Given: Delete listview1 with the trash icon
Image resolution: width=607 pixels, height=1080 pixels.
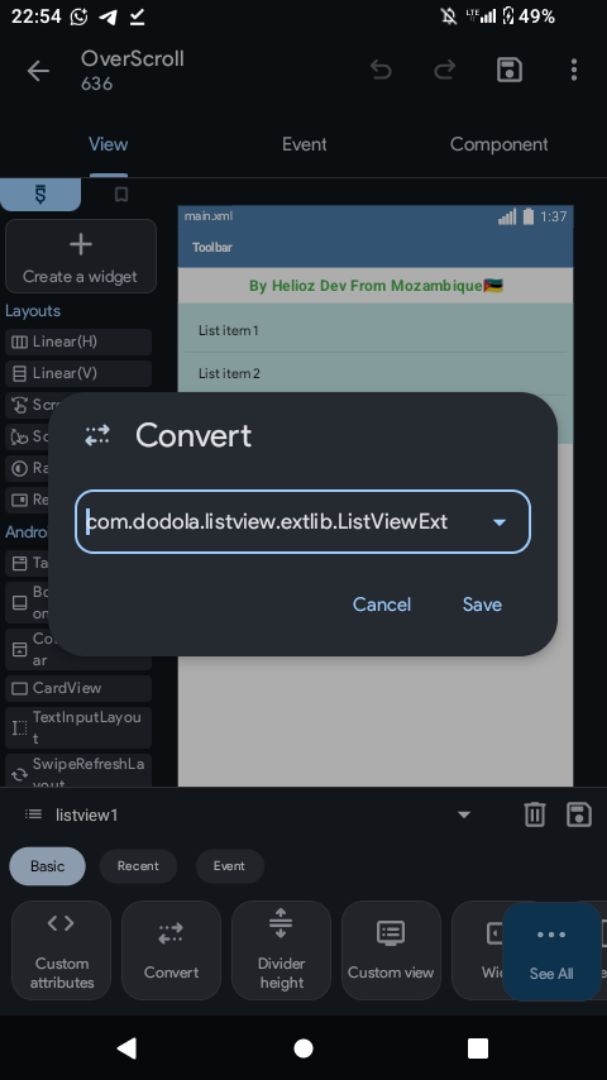Looking at the screenshot, I should click(535, 814).
